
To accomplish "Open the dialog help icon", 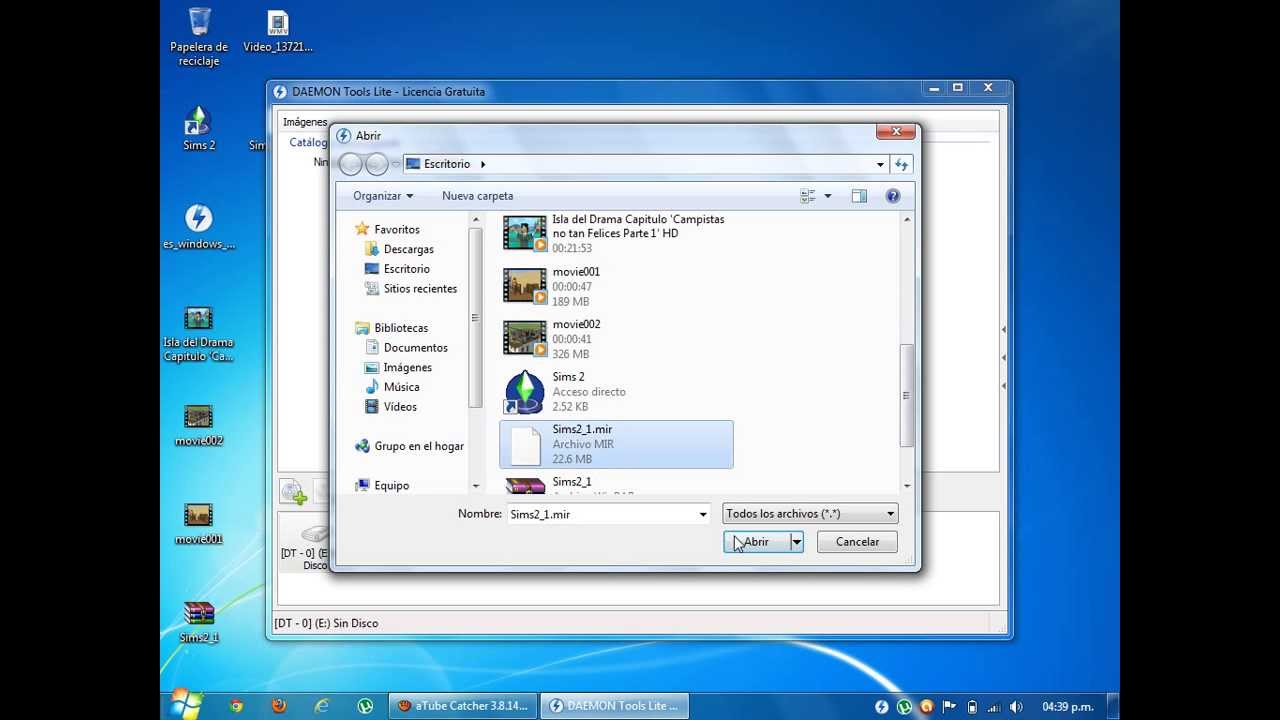I will coord(893,196).
